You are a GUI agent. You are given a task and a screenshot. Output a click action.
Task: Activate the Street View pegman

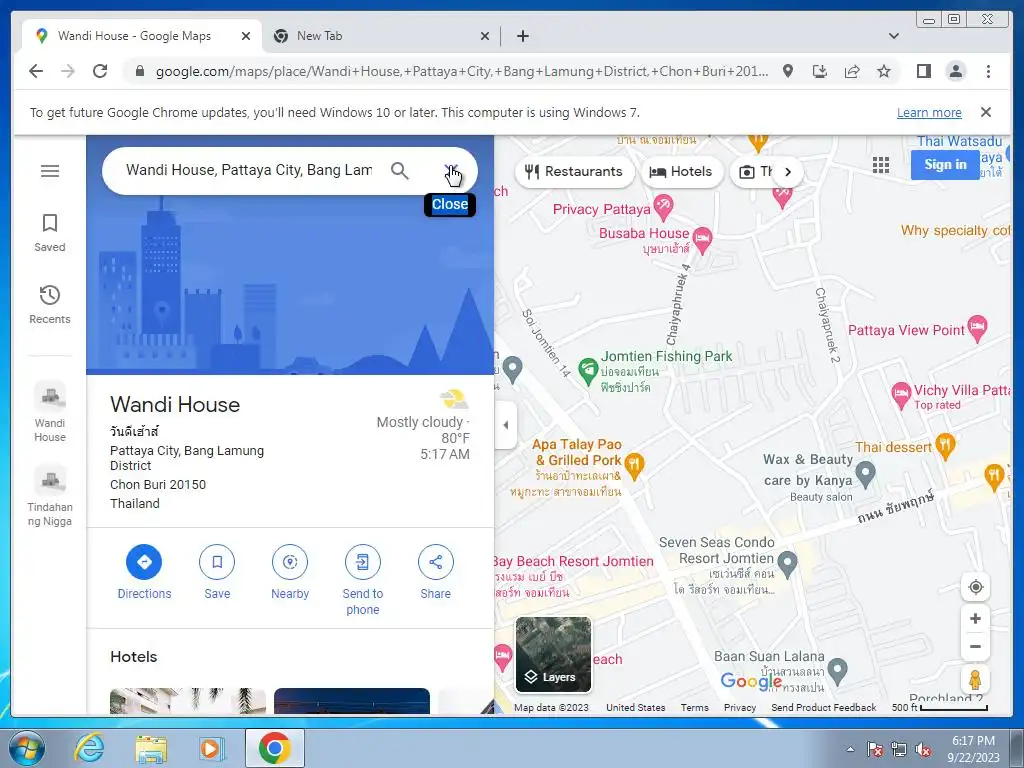976,680
